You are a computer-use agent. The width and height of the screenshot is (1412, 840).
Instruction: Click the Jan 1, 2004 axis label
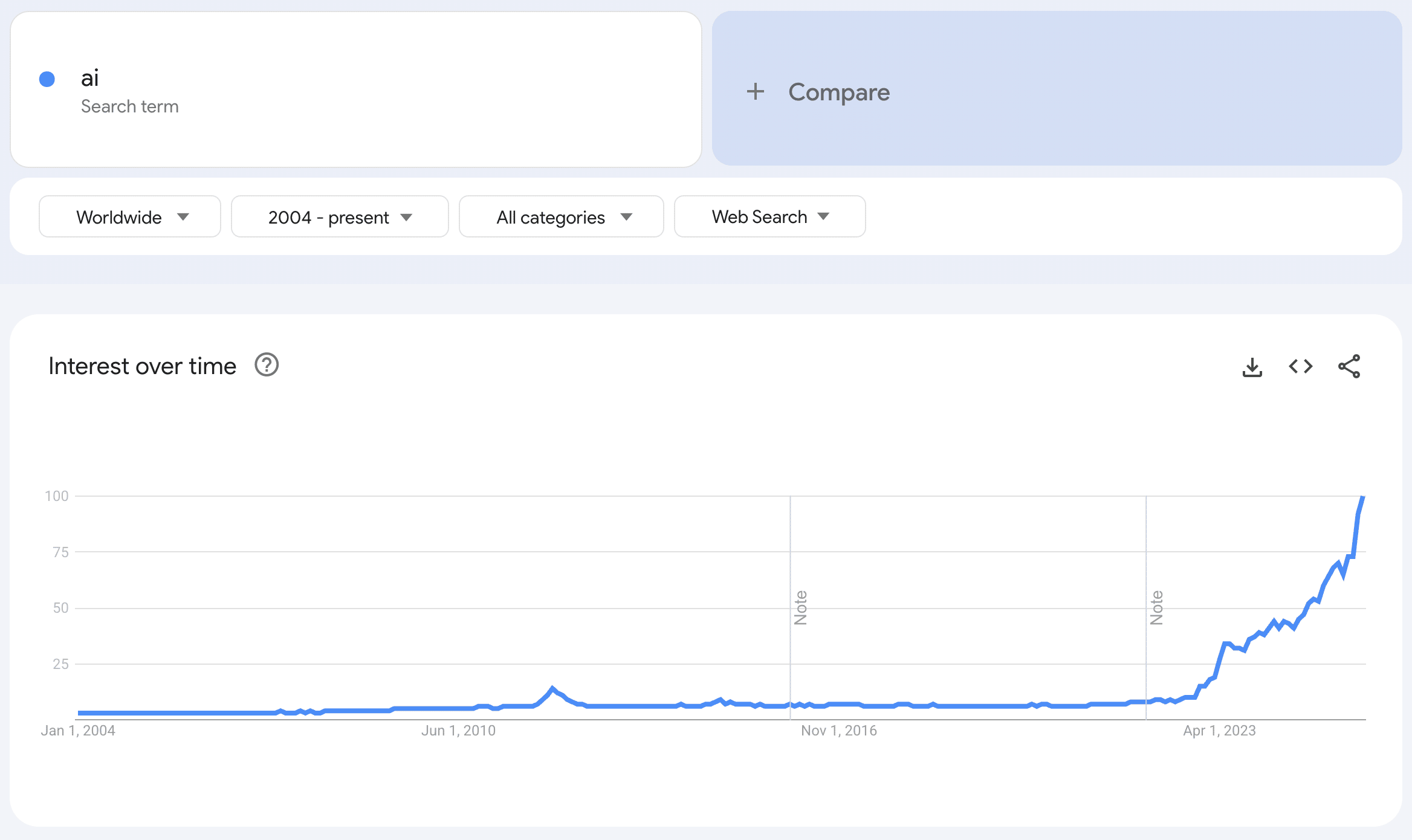78,731
